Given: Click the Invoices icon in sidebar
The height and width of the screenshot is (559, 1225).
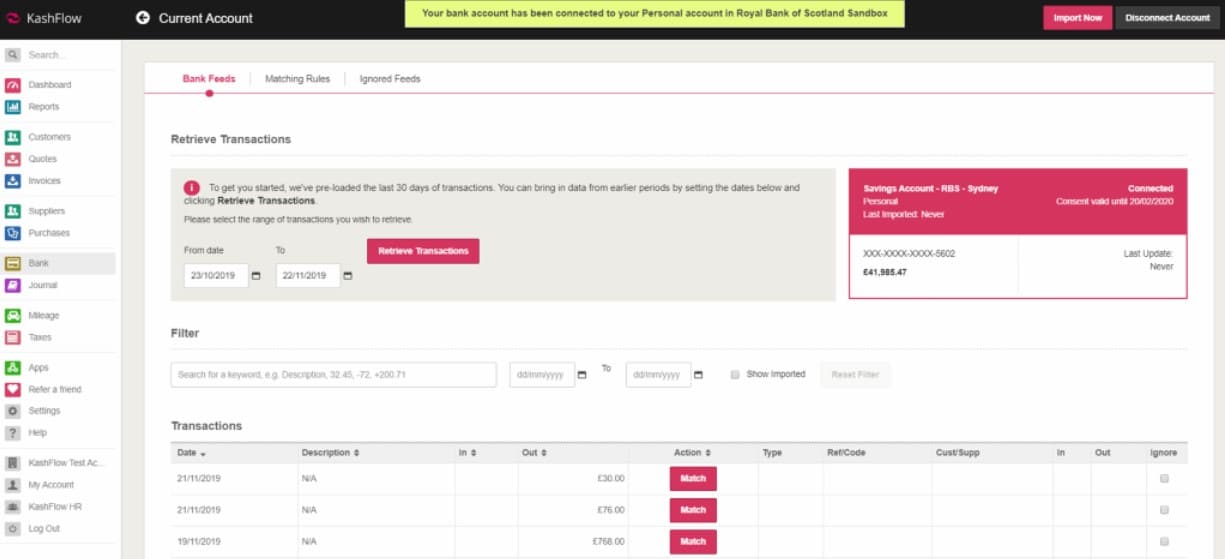Looking at the screenshot, I should click(x=13, y=181).
